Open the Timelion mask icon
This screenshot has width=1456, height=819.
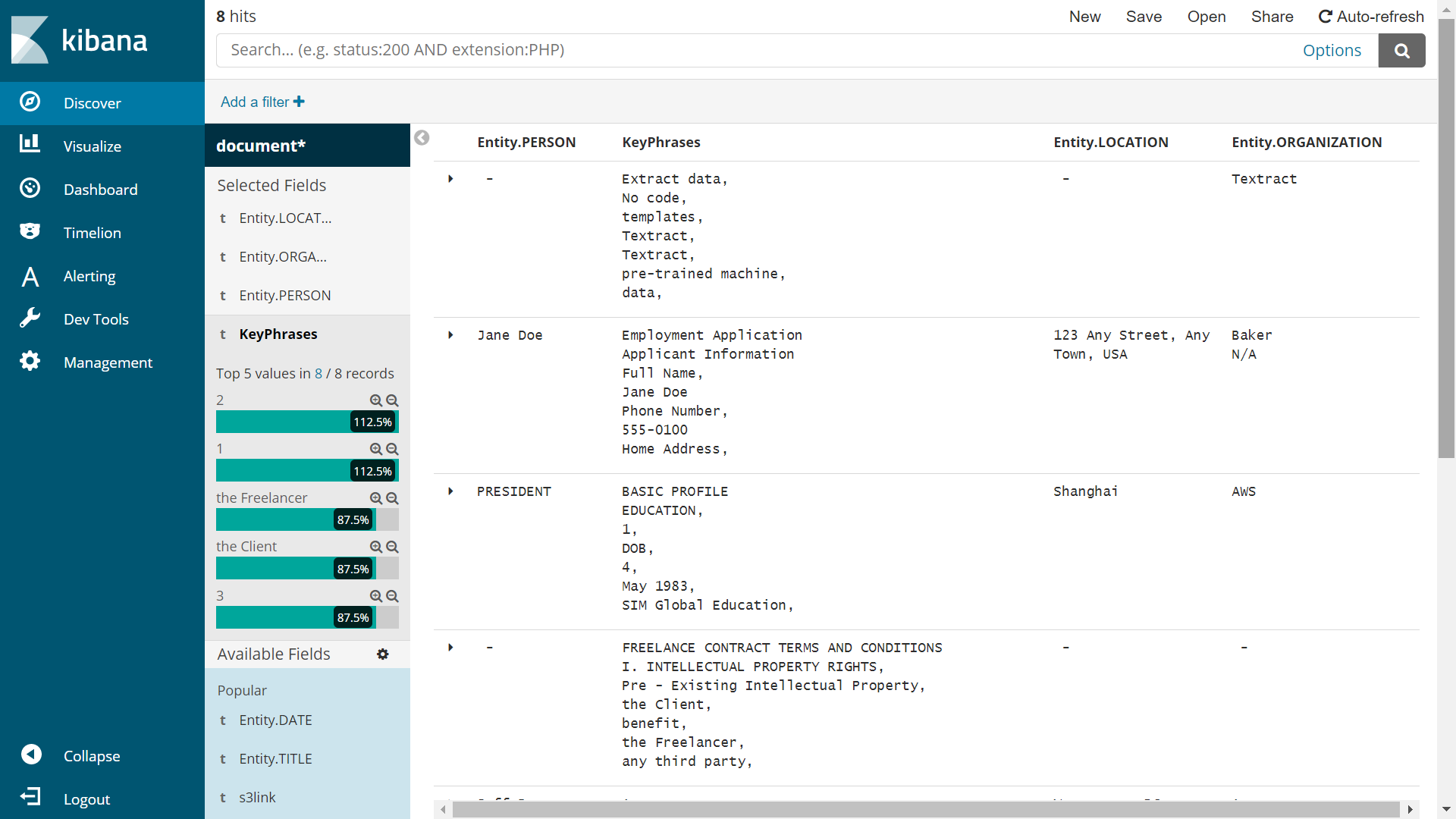(30, 231)
